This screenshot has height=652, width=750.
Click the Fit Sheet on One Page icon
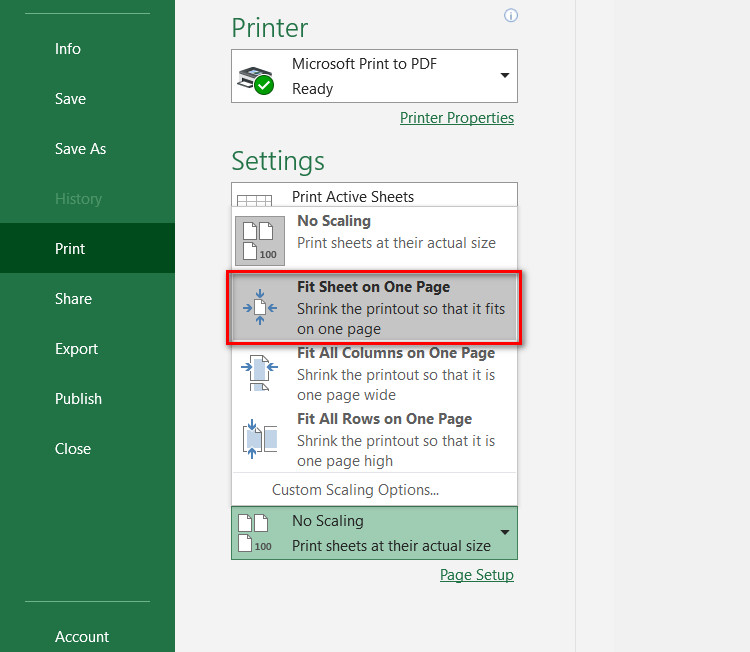260,307
